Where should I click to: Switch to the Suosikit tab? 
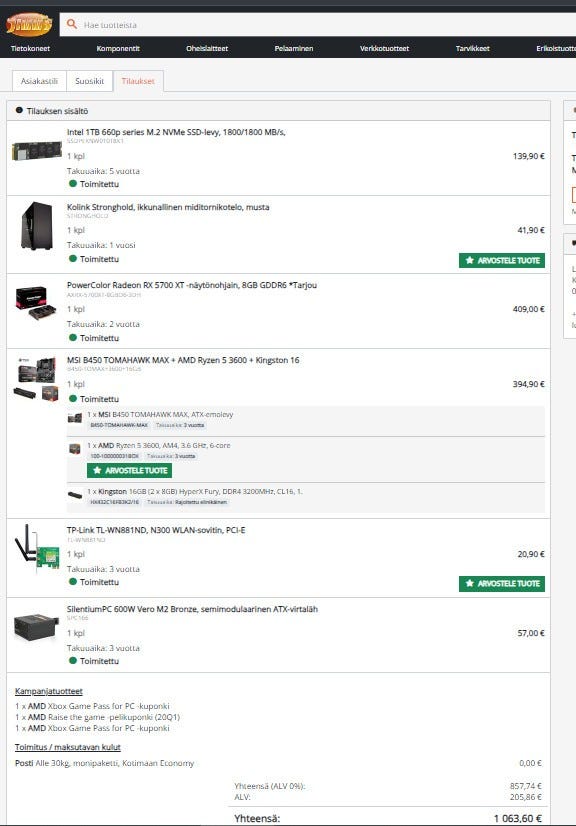pos(90,81)
